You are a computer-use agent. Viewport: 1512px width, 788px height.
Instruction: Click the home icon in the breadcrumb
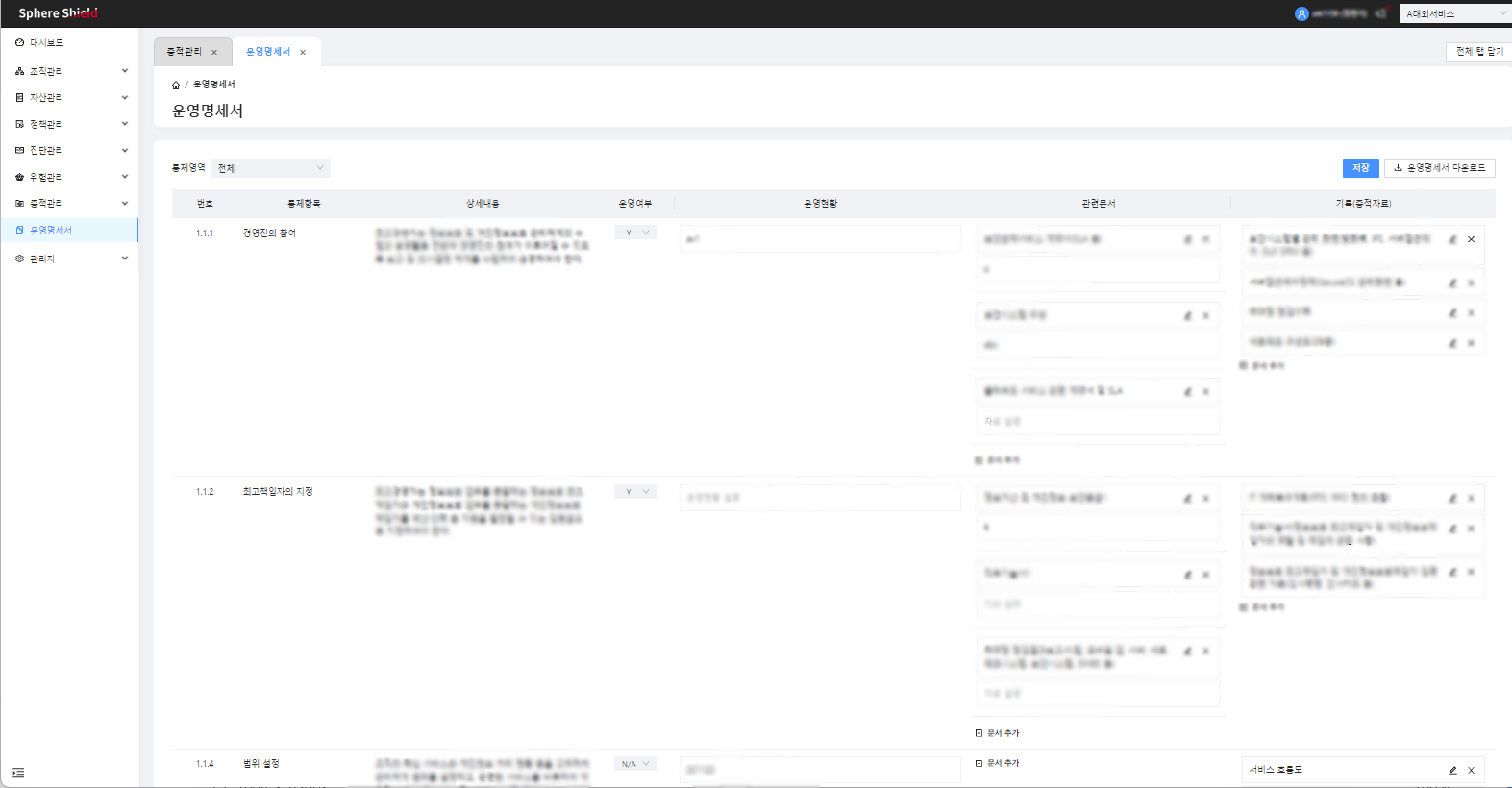tap(176, 86)
